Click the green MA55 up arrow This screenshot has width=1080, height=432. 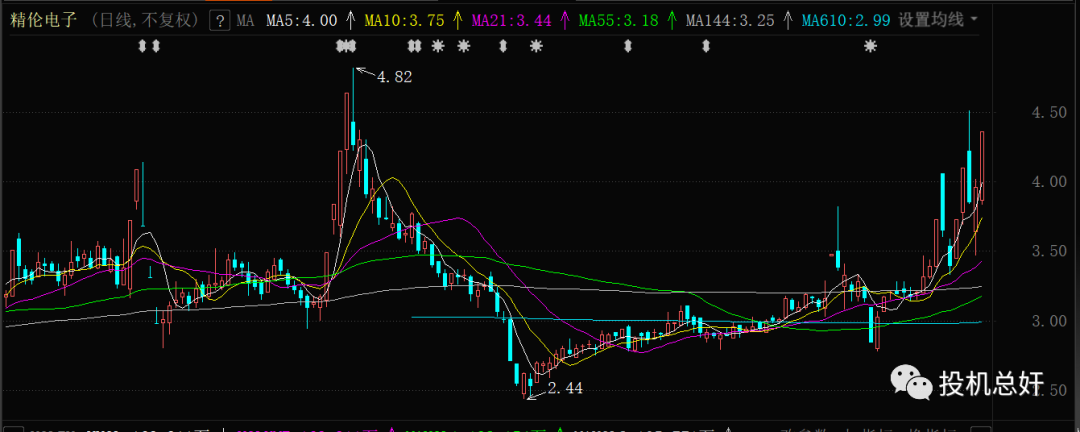coord(670,19)
